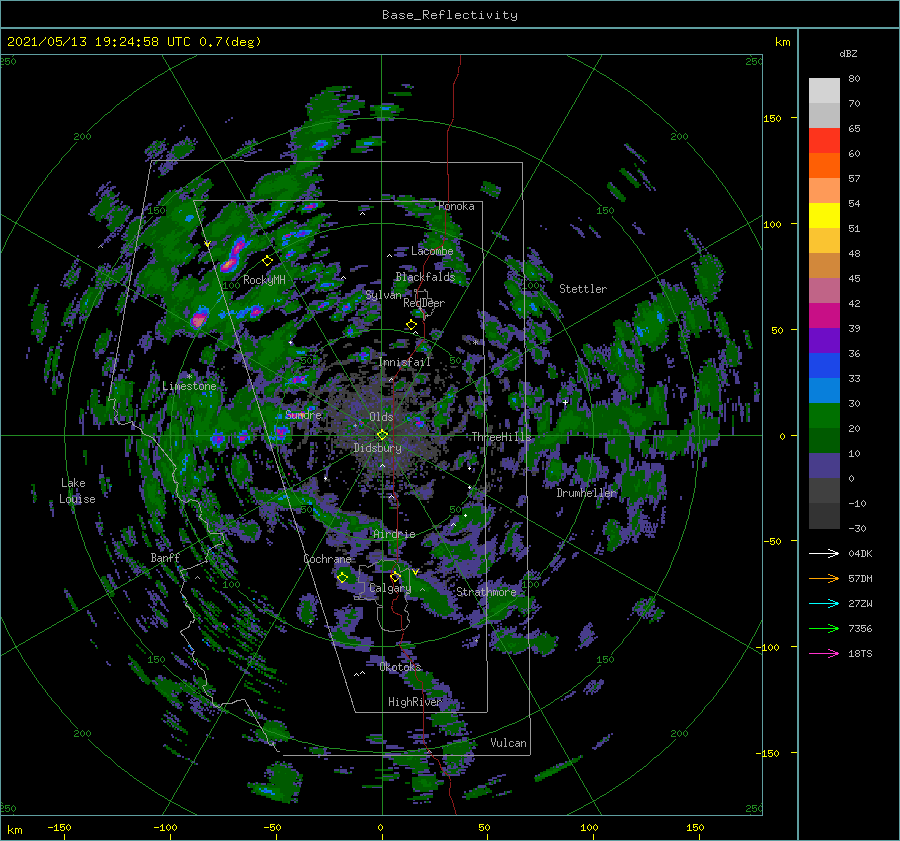900x841 pixels.
Task: Click the Didsbury city label
Action: click(x=377, y=448)
